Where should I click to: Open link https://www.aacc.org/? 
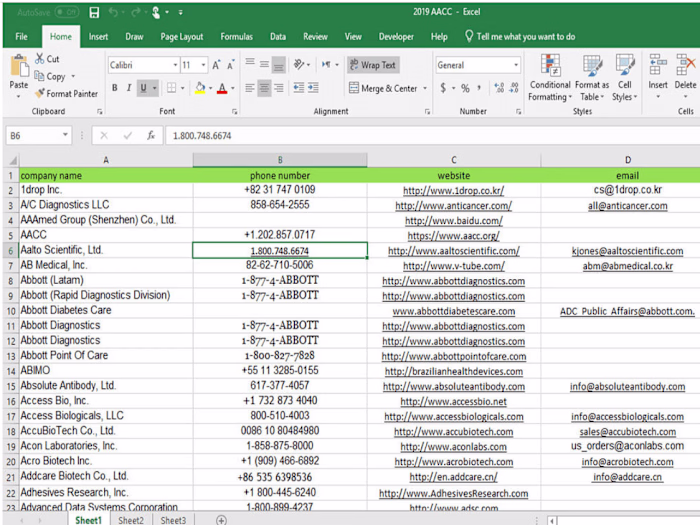(454, 236)
